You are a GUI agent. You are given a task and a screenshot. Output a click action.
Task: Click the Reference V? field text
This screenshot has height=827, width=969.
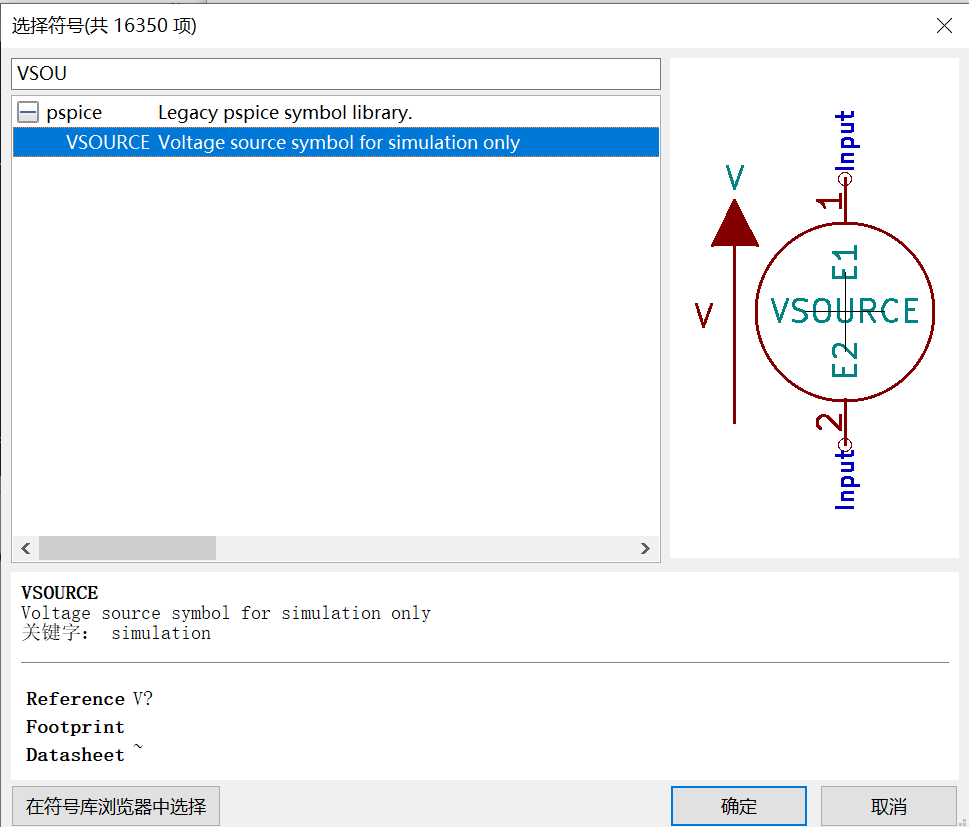tap(89, 698)
